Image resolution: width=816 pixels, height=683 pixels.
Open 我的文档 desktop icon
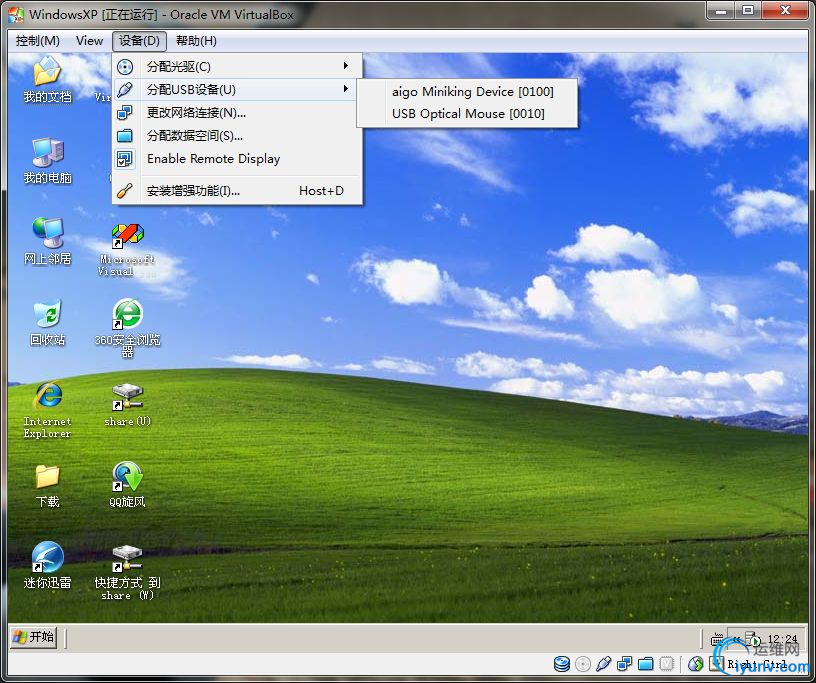(47, 79)
